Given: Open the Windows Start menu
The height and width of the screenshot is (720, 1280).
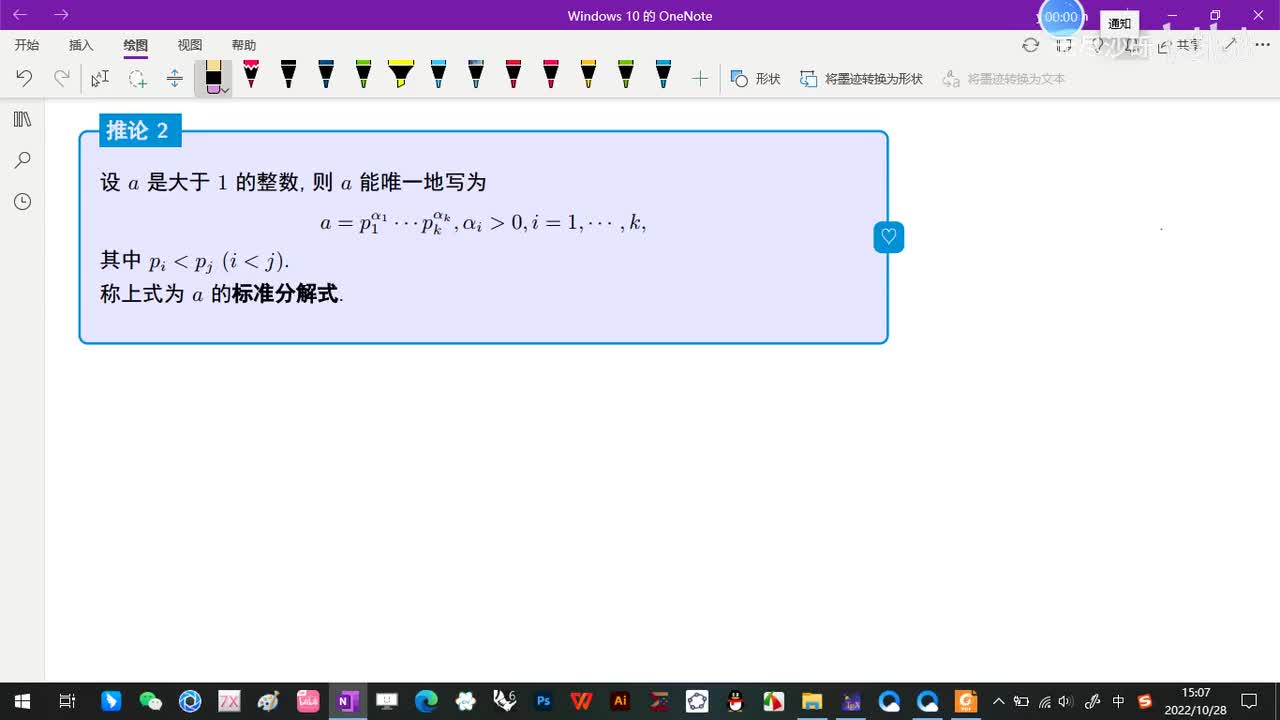Looking at the screenshot, I should [22, 701].
